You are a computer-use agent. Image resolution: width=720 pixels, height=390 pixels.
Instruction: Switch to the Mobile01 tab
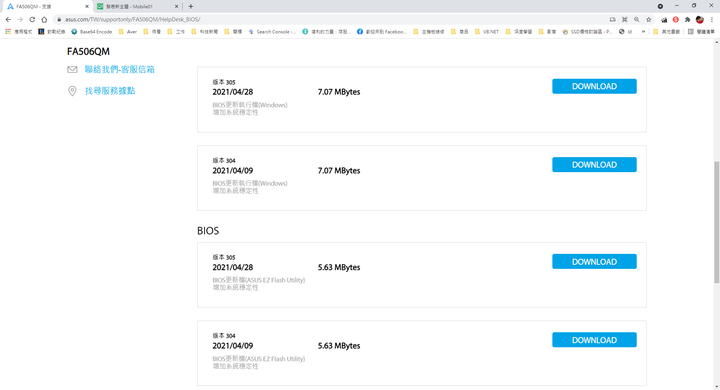pos(137,6)
